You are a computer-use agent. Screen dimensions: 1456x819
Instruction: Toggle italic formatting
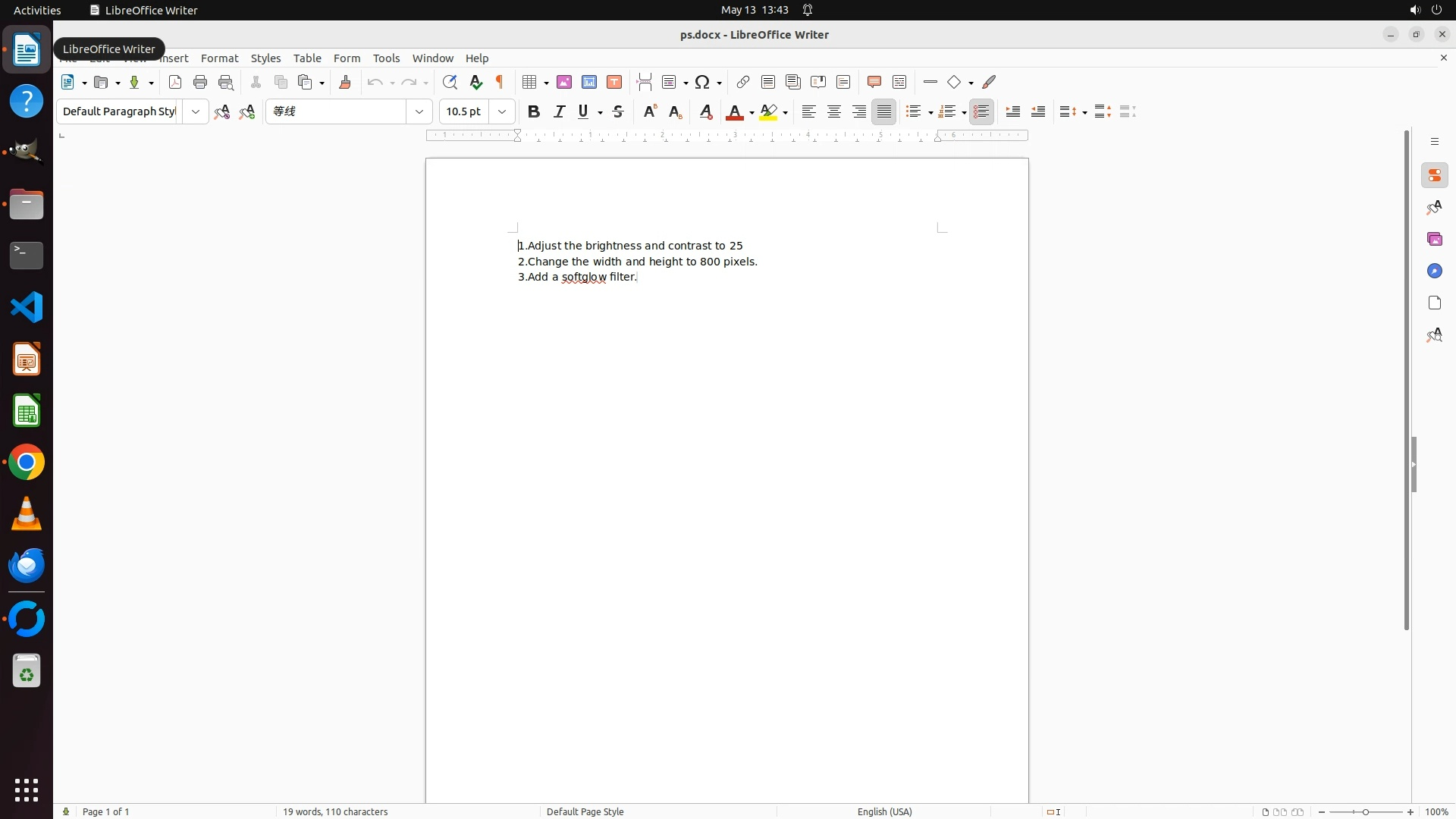(560, 111)
